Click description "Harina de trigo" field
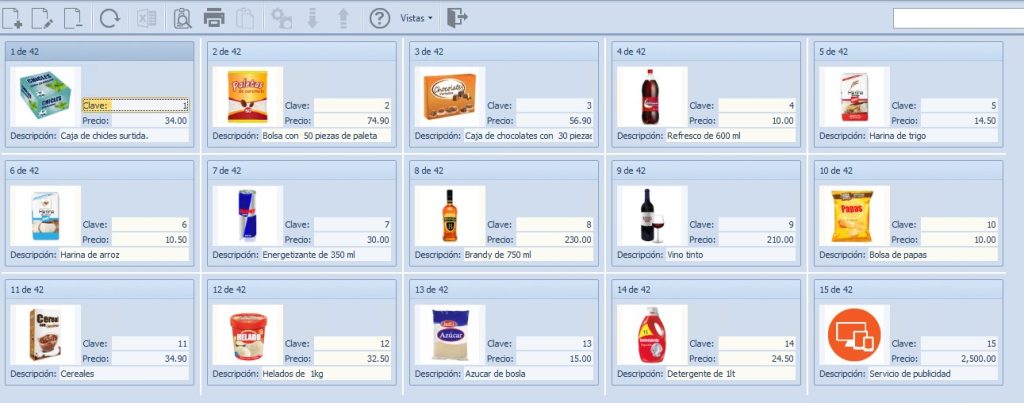 coord(933,136)
